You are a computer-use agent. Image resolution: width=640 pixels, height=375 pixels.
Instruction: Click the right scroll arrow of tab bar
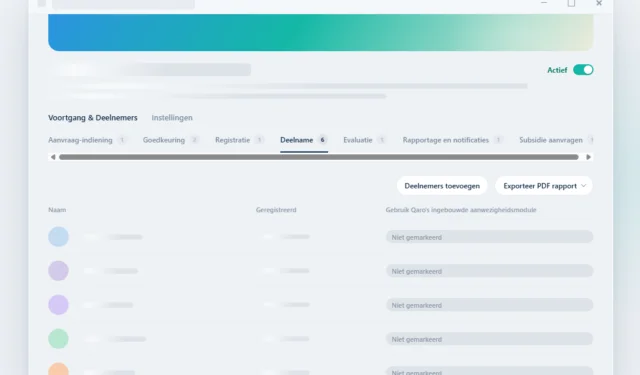(588, 157)
